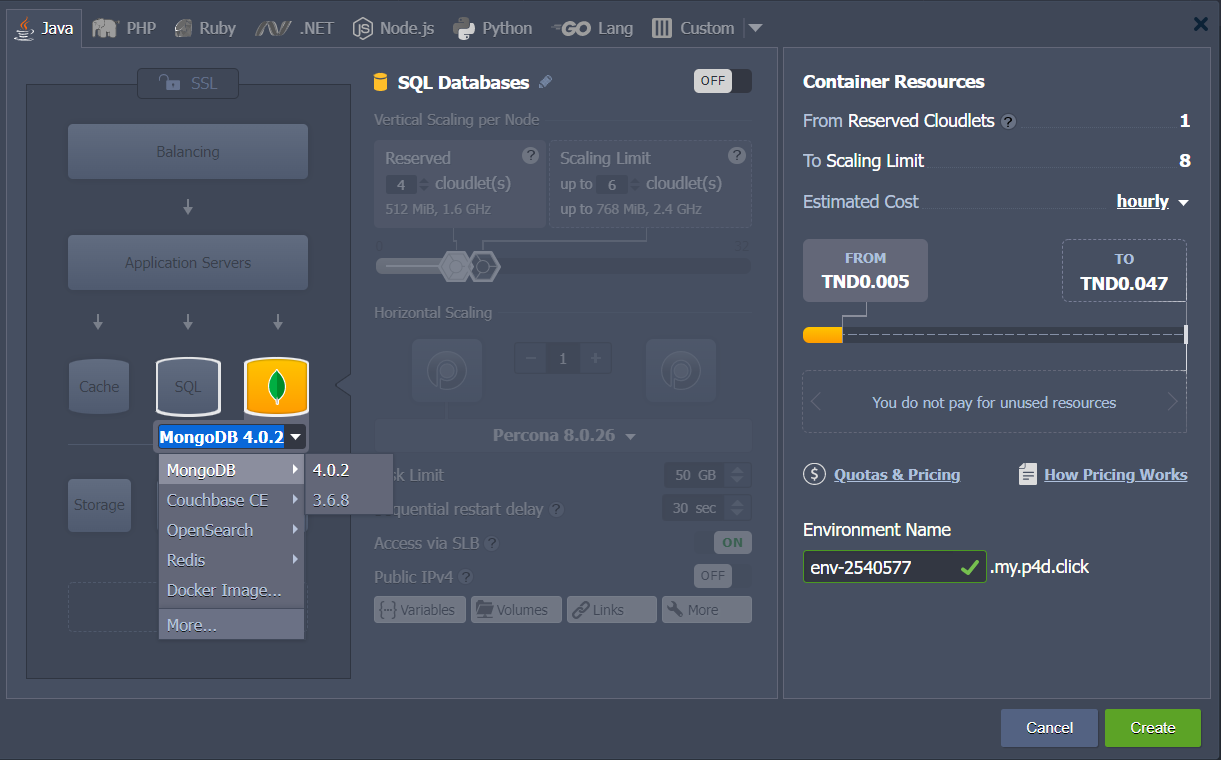The height and width of the screenshot is (760, 1221).
Task: Expand the Couchbase CE menu entry
Action: click(x=232, y=500)
